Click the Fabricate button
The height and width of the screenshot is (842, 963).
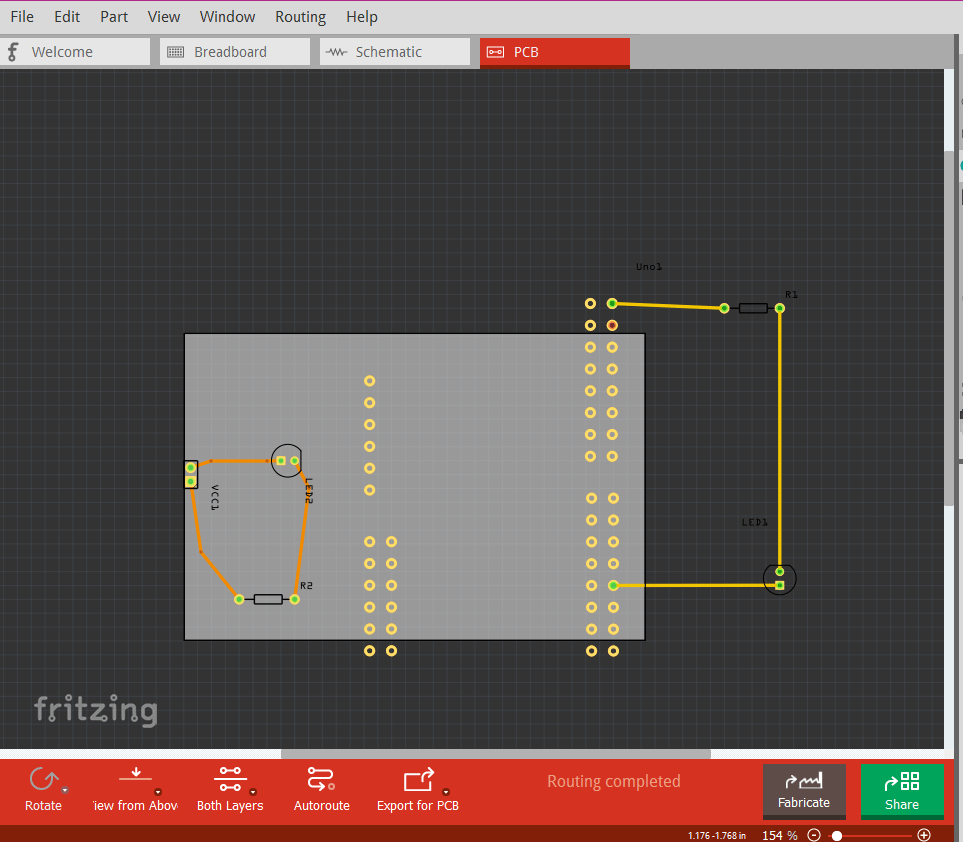(804, 791)
